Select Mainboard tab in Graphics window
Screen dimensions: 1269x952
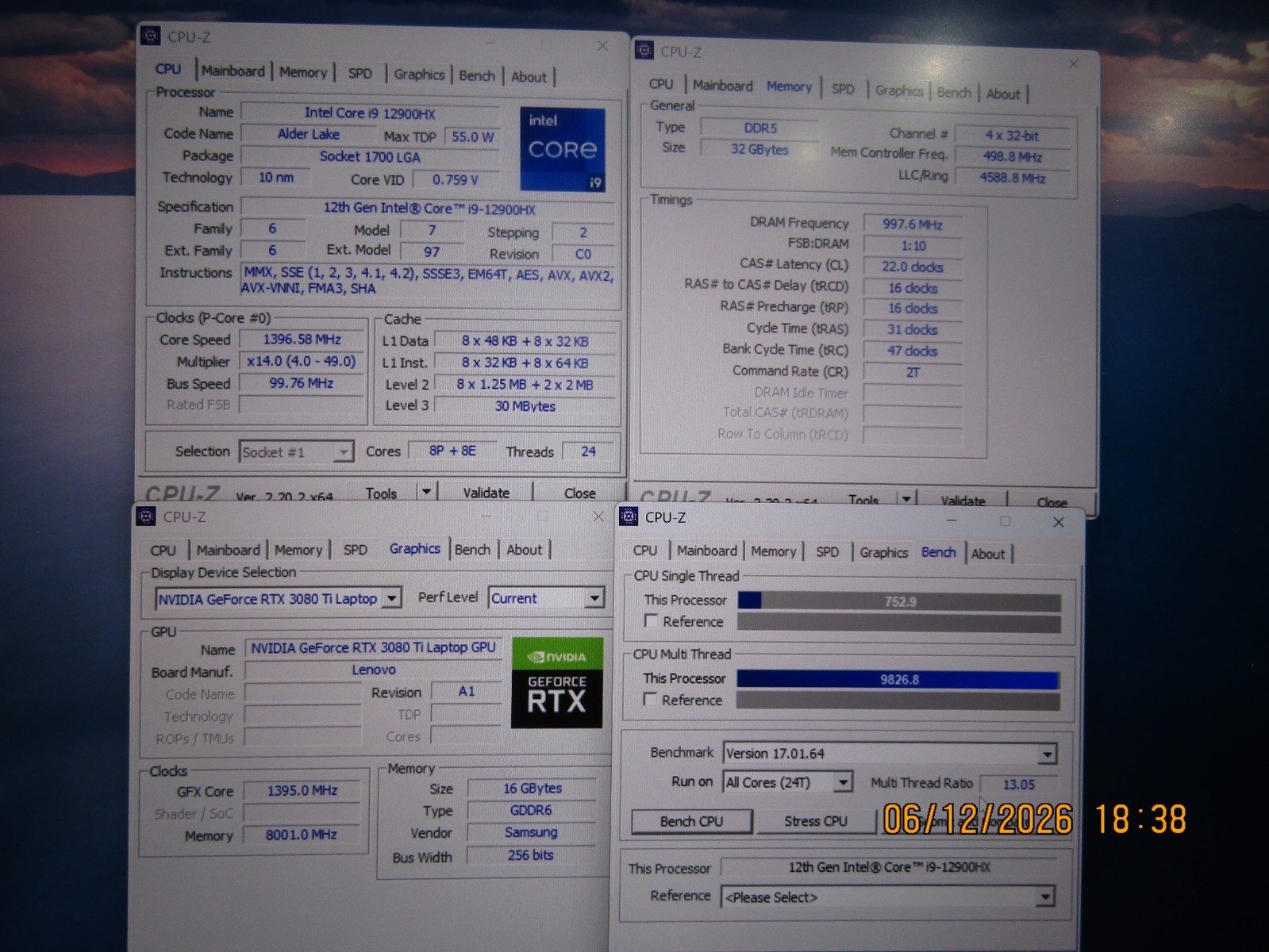tap(228, 550)
